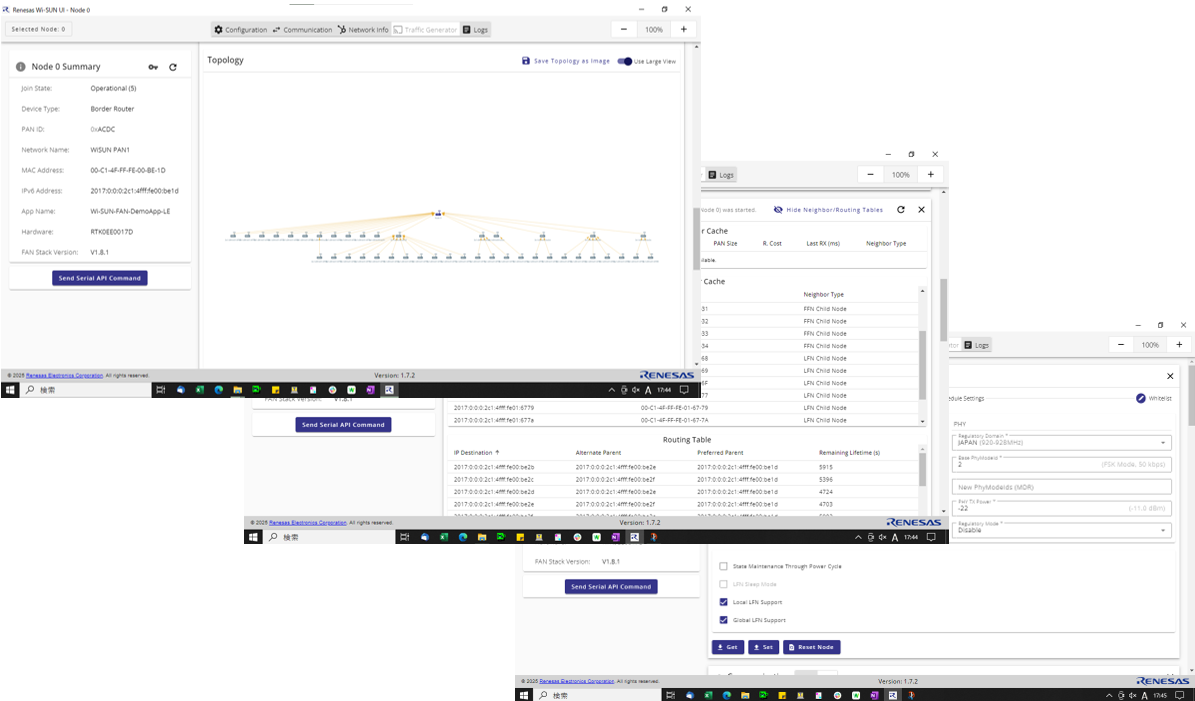Click the Save Topology as Image disk icon
The width and height of the screenshot is (1195, 701).
pos(526,61)
